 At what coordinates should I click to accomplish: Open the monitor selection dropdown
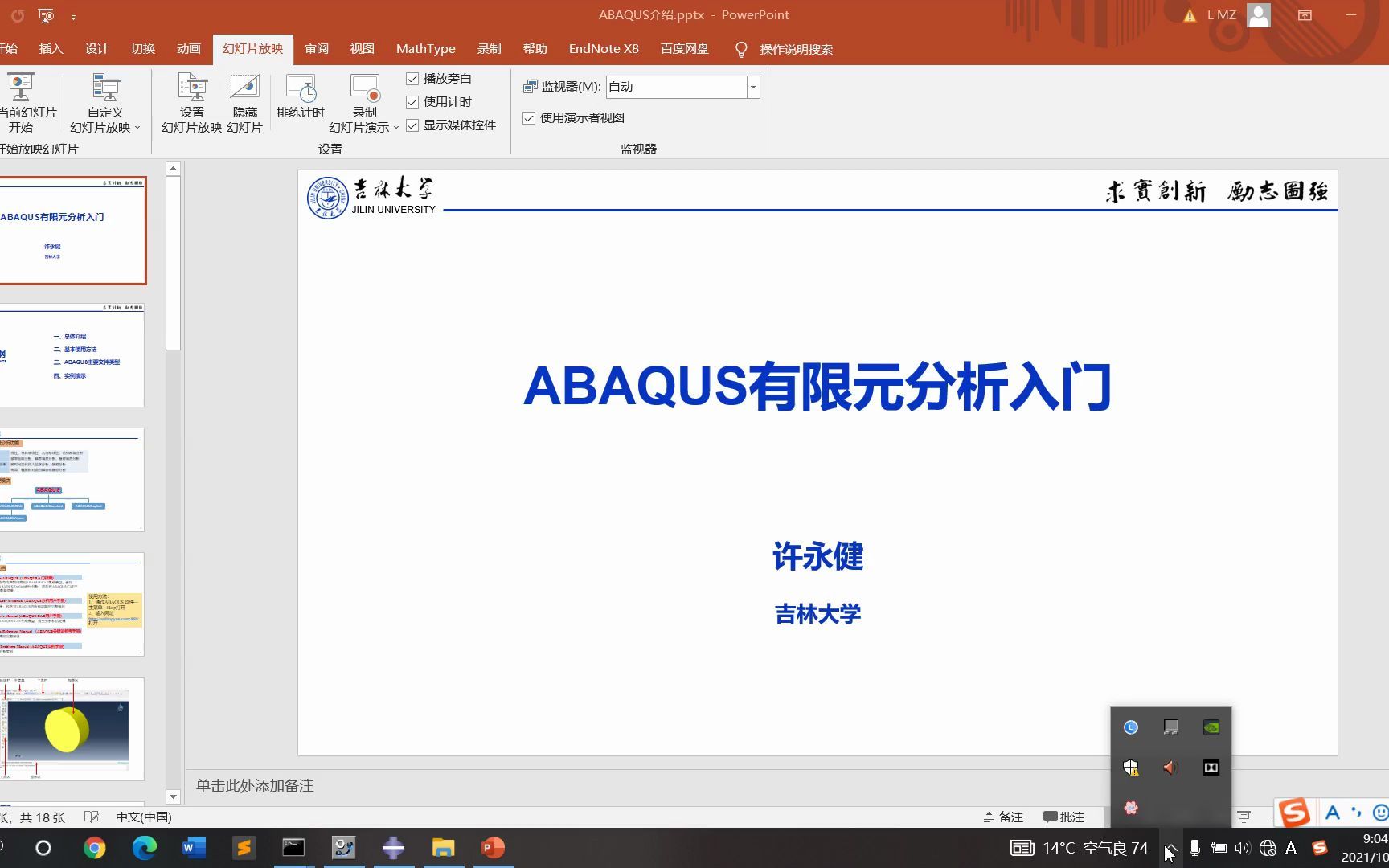(753, 87)
